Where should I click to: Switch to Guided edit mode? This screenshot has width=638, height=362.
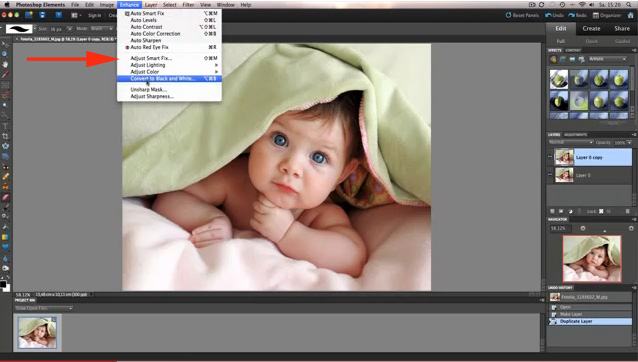pos(622,41)
